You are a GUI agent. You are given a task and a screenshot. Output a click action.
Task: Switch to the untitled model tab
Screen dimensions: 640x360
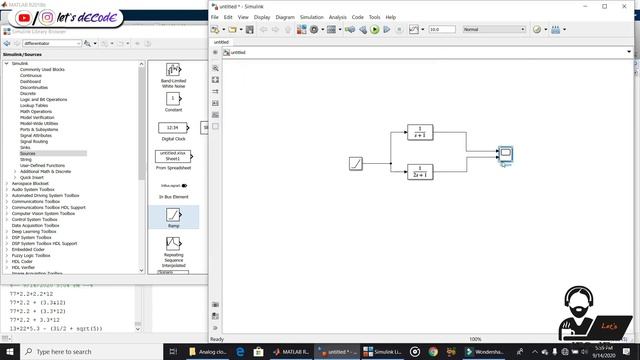(x=222, y=42)
